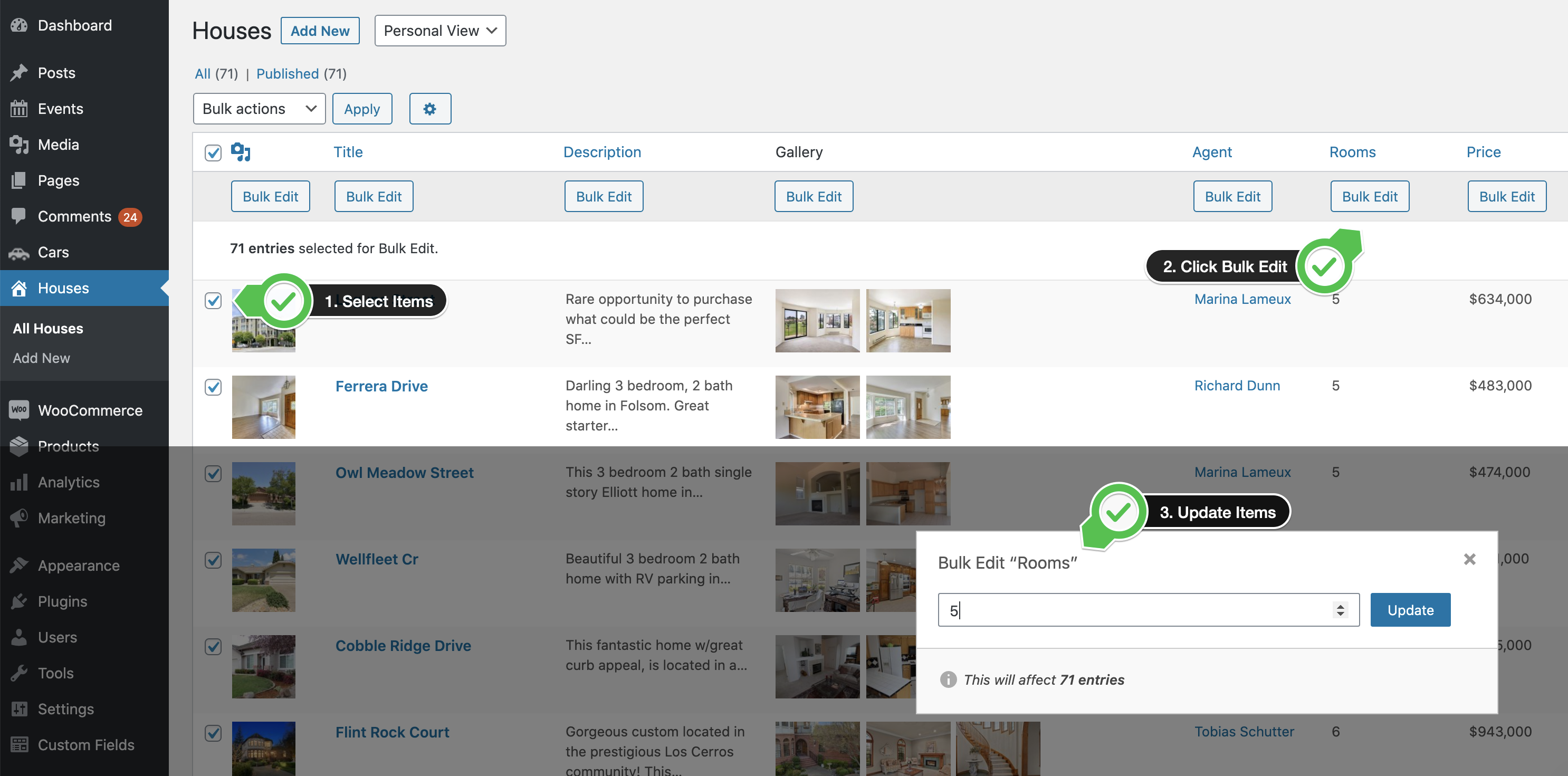1568x776 pixels.
Task: Click the Custom Fields table icon
Action: (19, 745)
